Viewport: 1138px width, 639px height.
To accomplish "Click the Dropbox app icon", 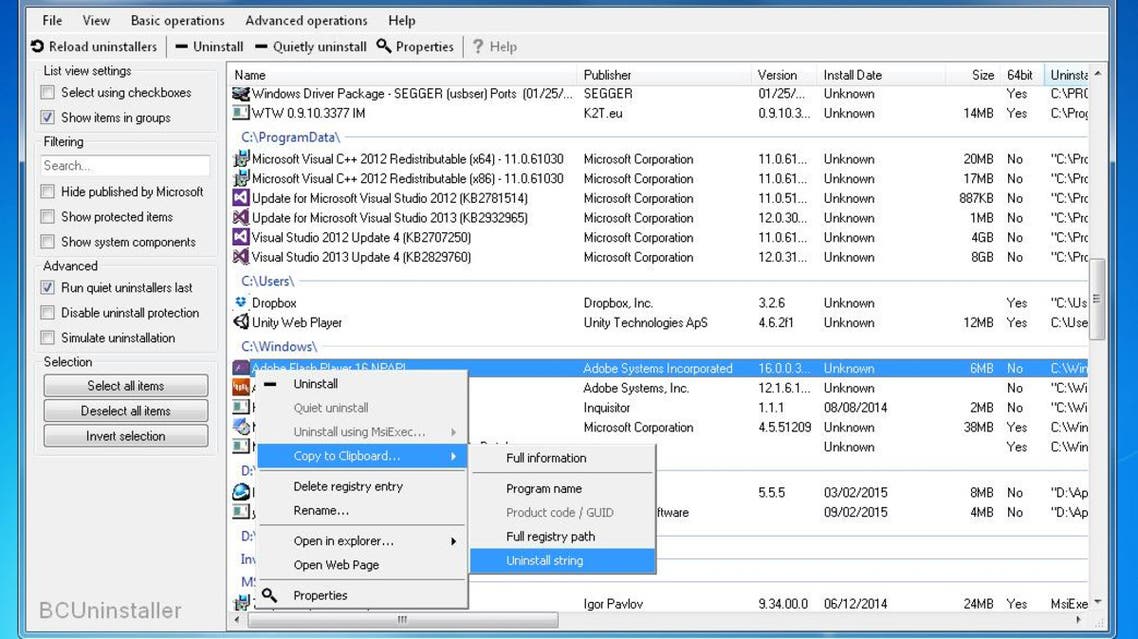I will click(240, 303).
